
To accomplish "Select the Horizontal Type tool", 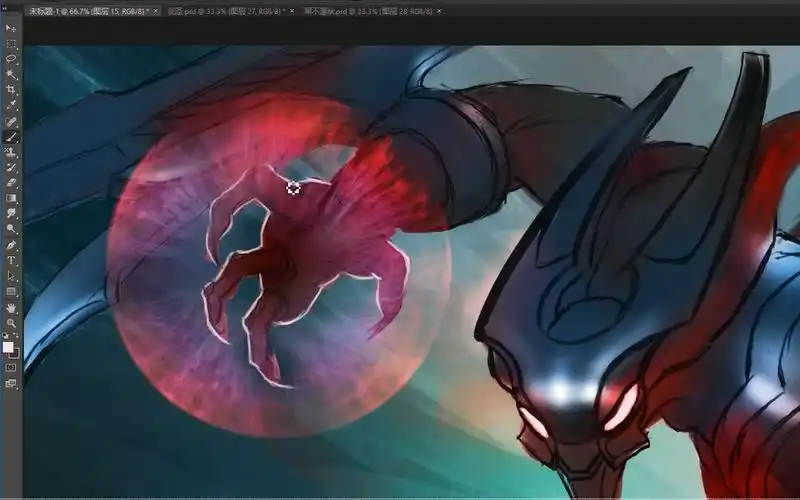I will [x=11, y=260].
